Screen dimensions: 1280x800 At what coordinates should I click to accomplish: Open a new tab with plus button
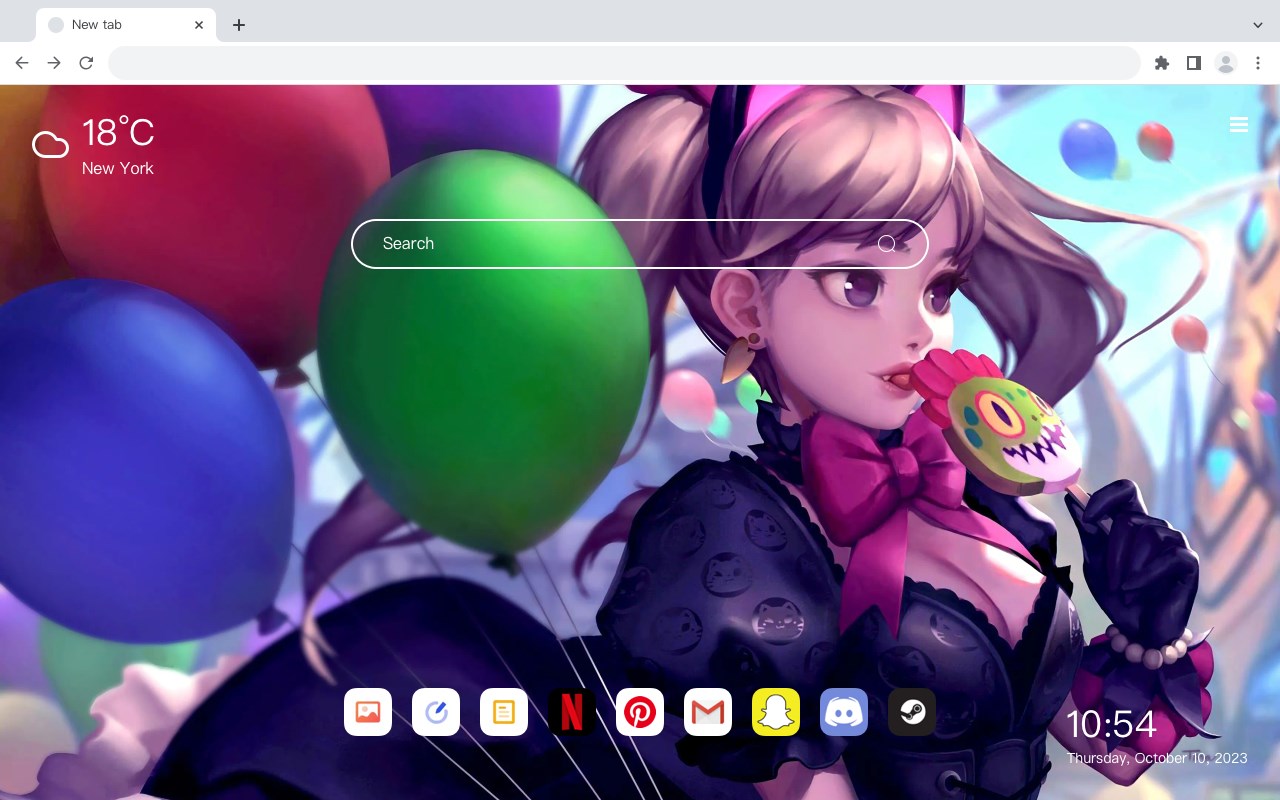[x=238, y=25]
